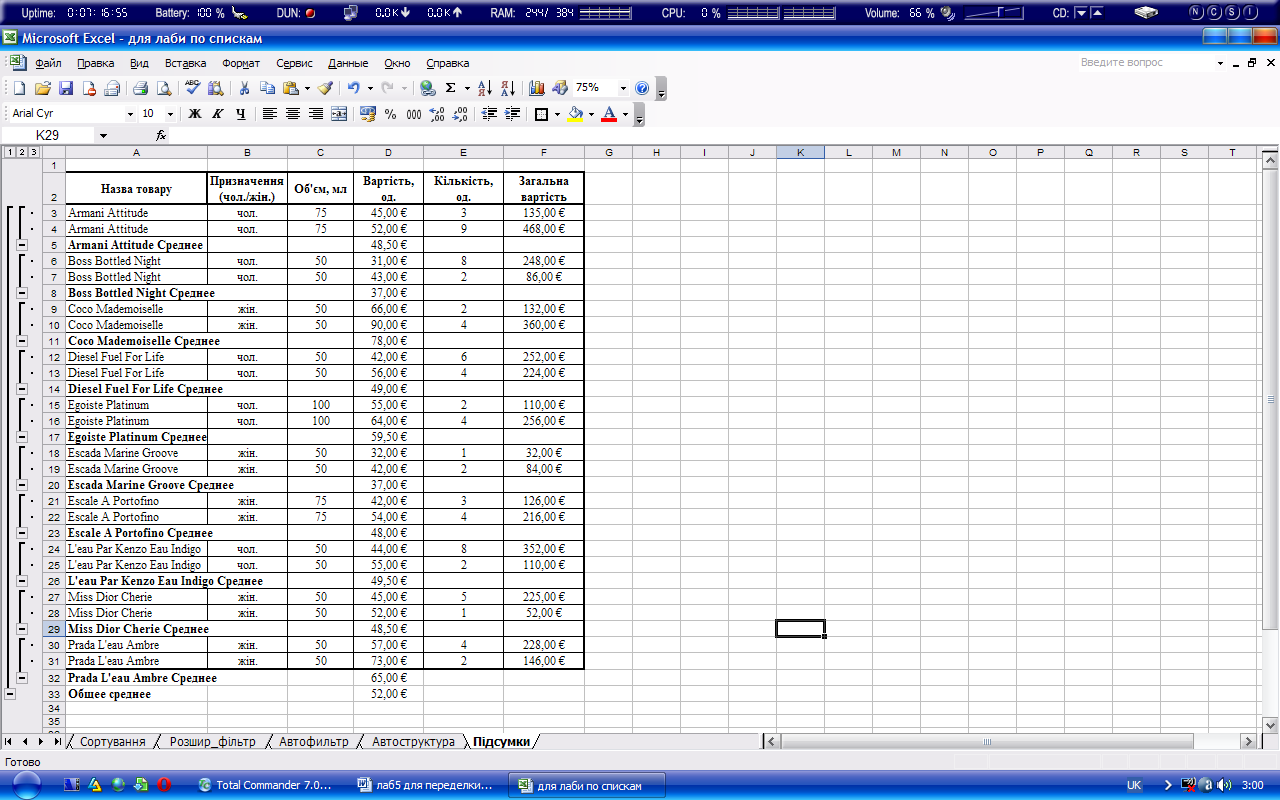Undo the last action with the Undo arrow

(x=353, y=88)
